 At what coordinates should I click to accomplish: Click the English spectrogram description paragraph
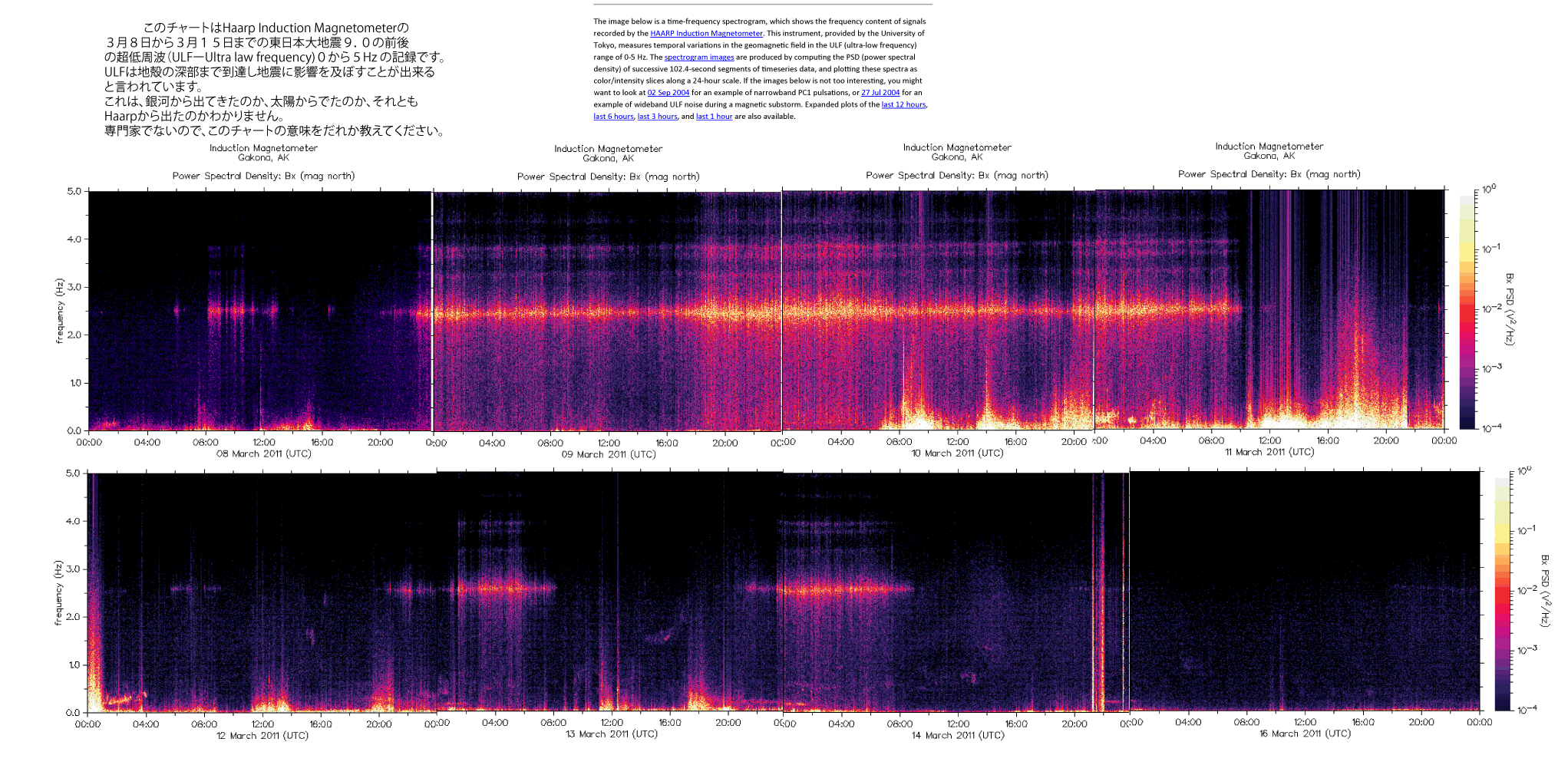coord(761,69)
